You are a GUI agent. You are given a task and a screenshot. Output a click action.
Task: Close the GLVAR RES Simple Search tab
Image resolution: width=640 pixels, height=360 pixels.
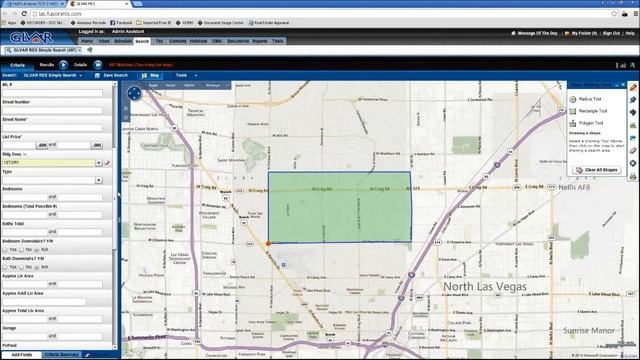pos(79,50)
